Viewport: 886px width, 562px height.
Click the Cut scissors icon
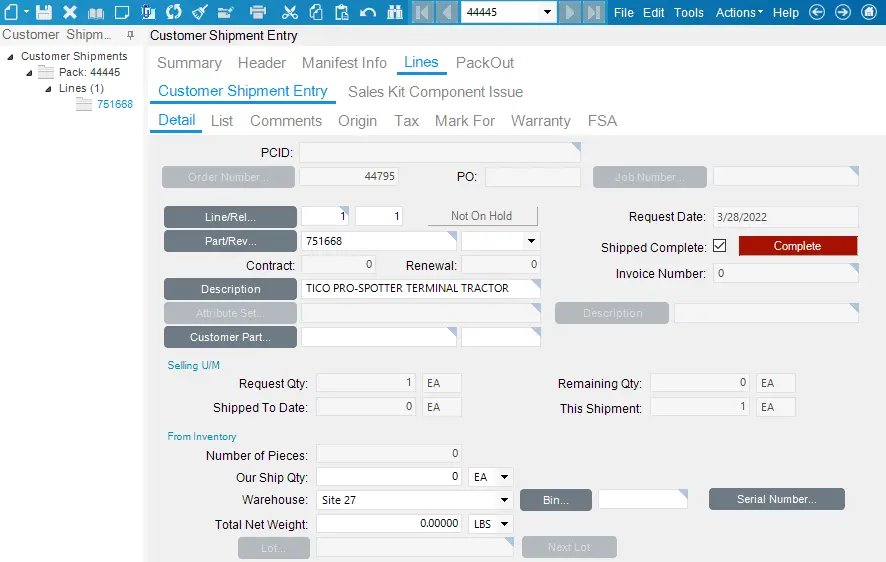(290, 13)
